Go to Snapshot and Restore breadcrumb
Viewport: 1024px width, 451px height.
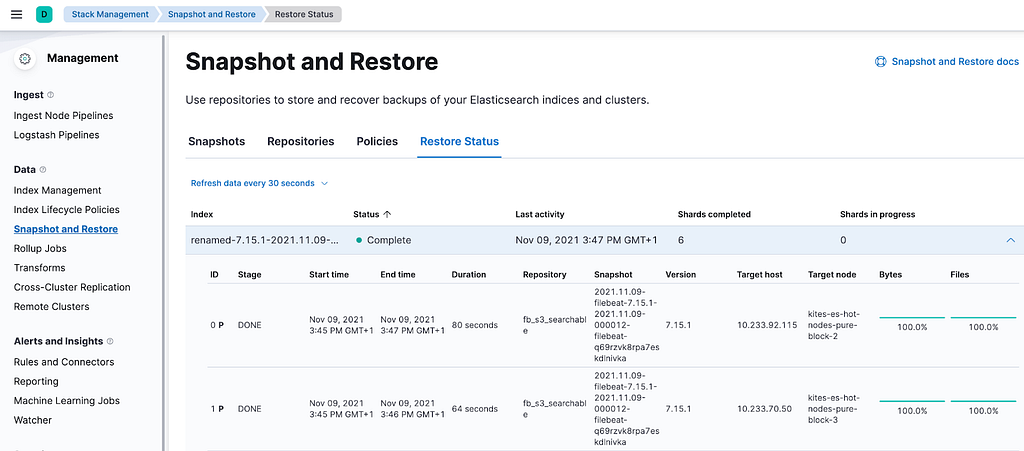pyautogui.click(x=212, y=14)
